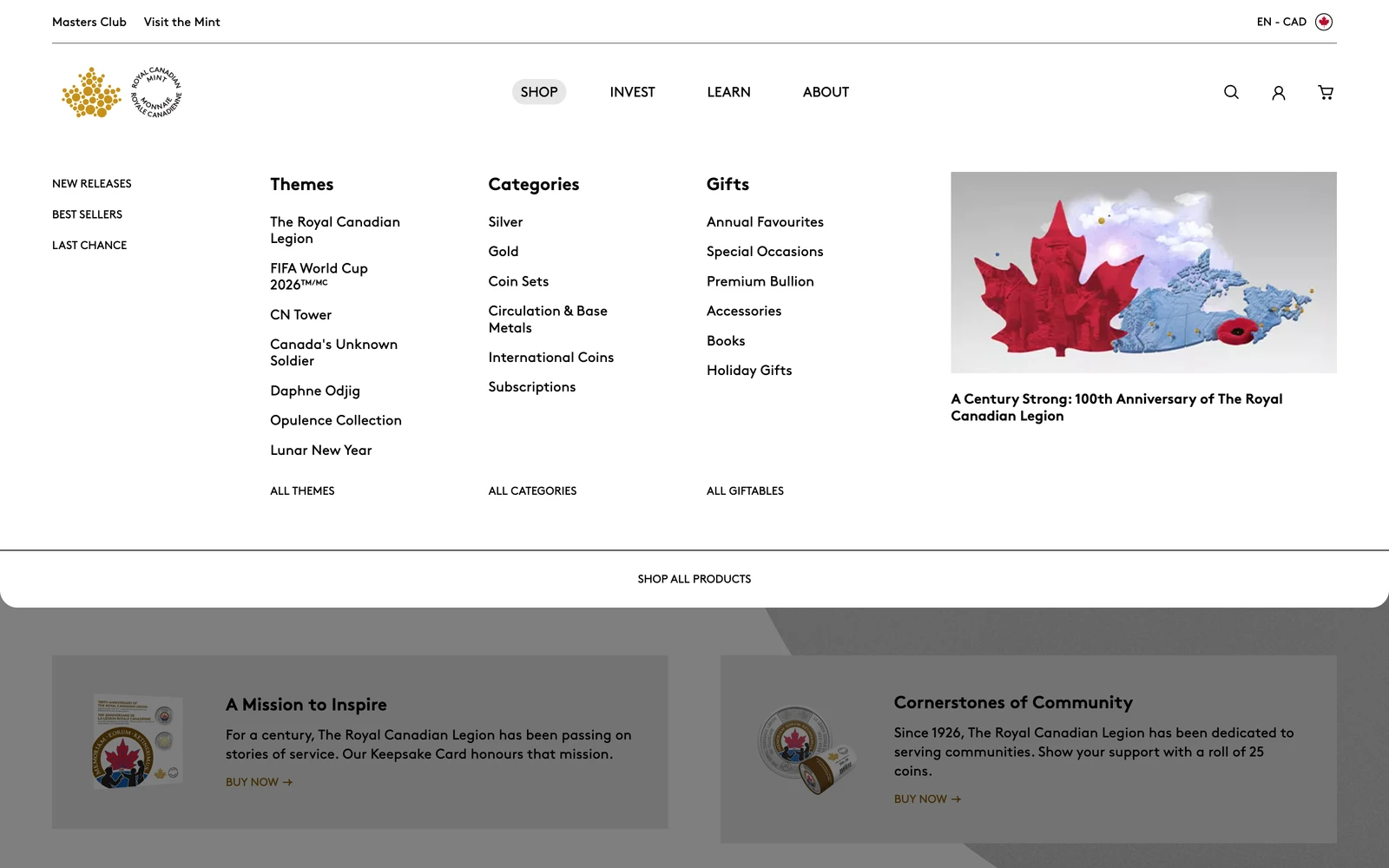Open LAST CHANCE
The image size is (1389, 868).
click(x=89, y=246)
